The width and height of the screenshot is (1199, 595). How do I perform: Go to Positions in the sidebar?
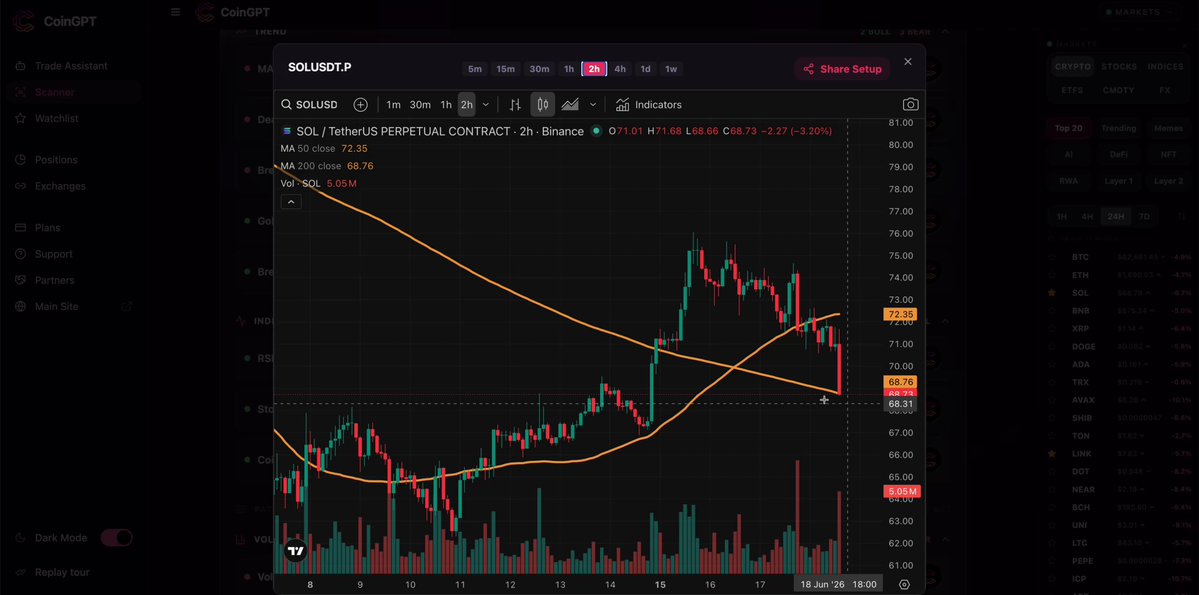(56, 160)
